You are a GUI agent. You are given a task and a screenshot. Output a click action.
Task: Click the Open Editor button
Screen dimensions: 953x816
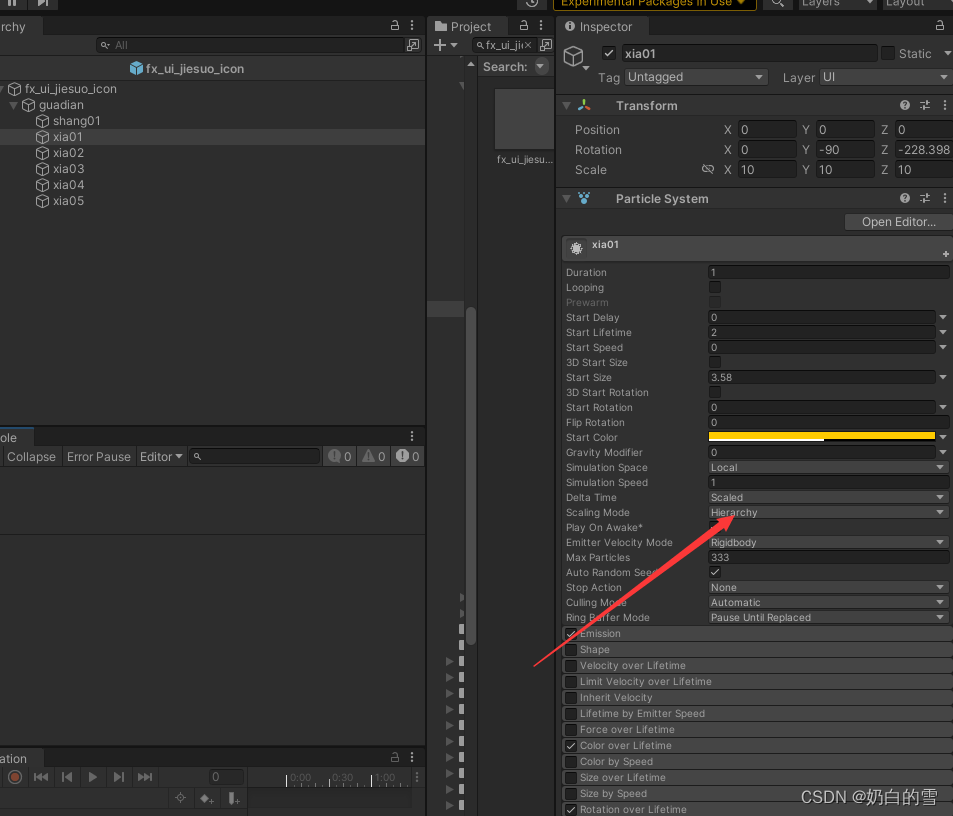[x=897, y=221]
